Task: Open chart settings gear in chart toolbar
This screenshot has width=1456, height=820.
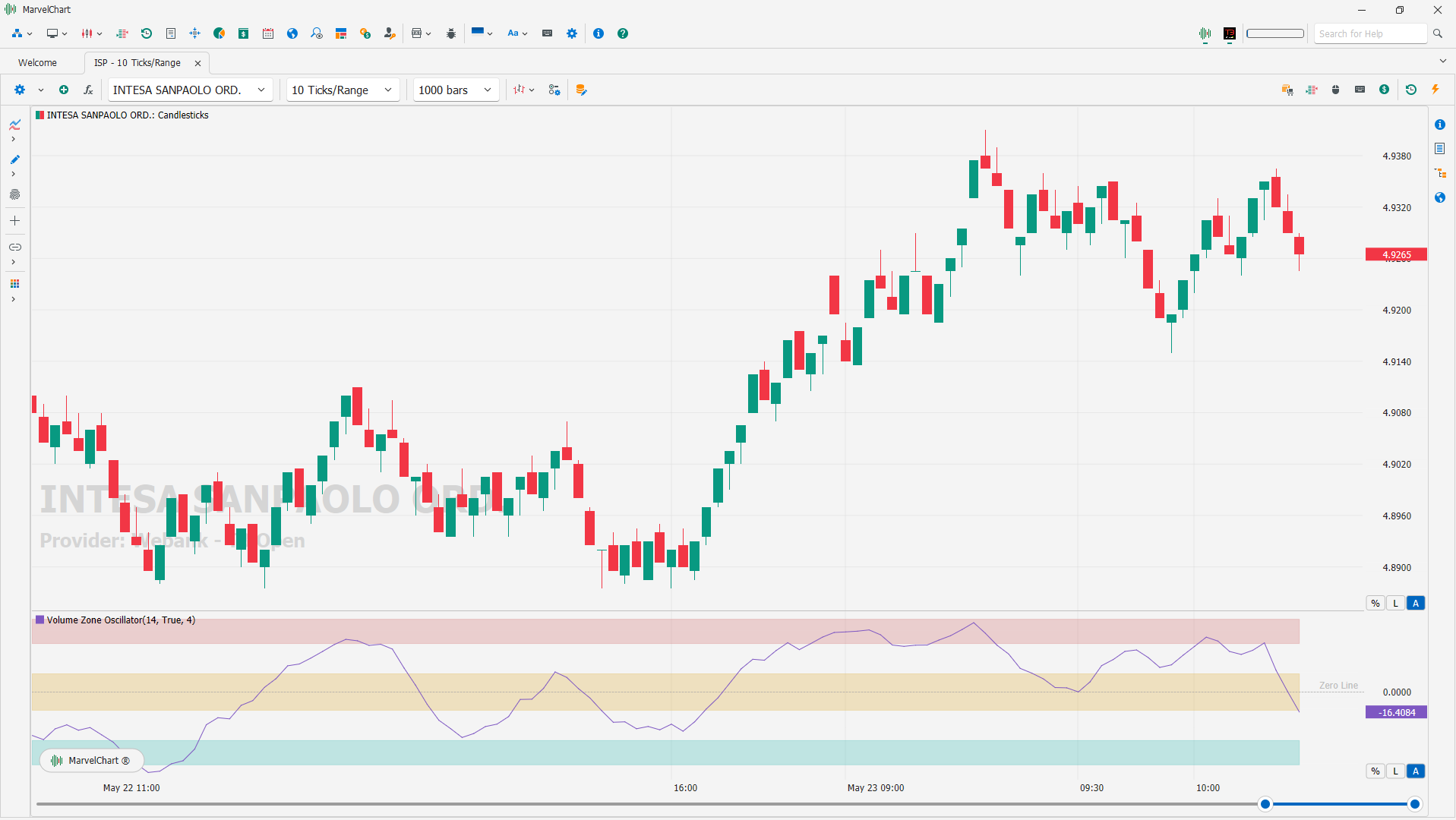Action: coord(20,90)
